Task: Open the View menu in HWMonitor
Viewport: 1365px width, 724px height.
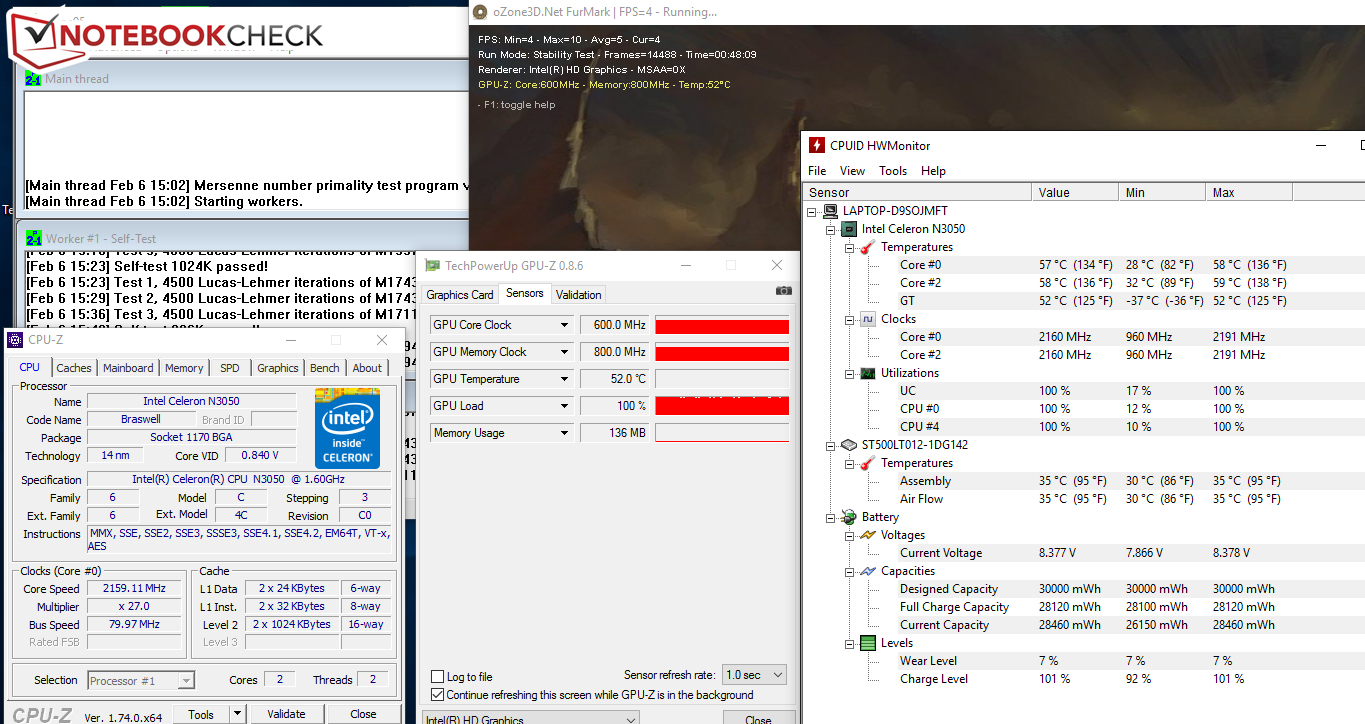Action: (853, 171)
